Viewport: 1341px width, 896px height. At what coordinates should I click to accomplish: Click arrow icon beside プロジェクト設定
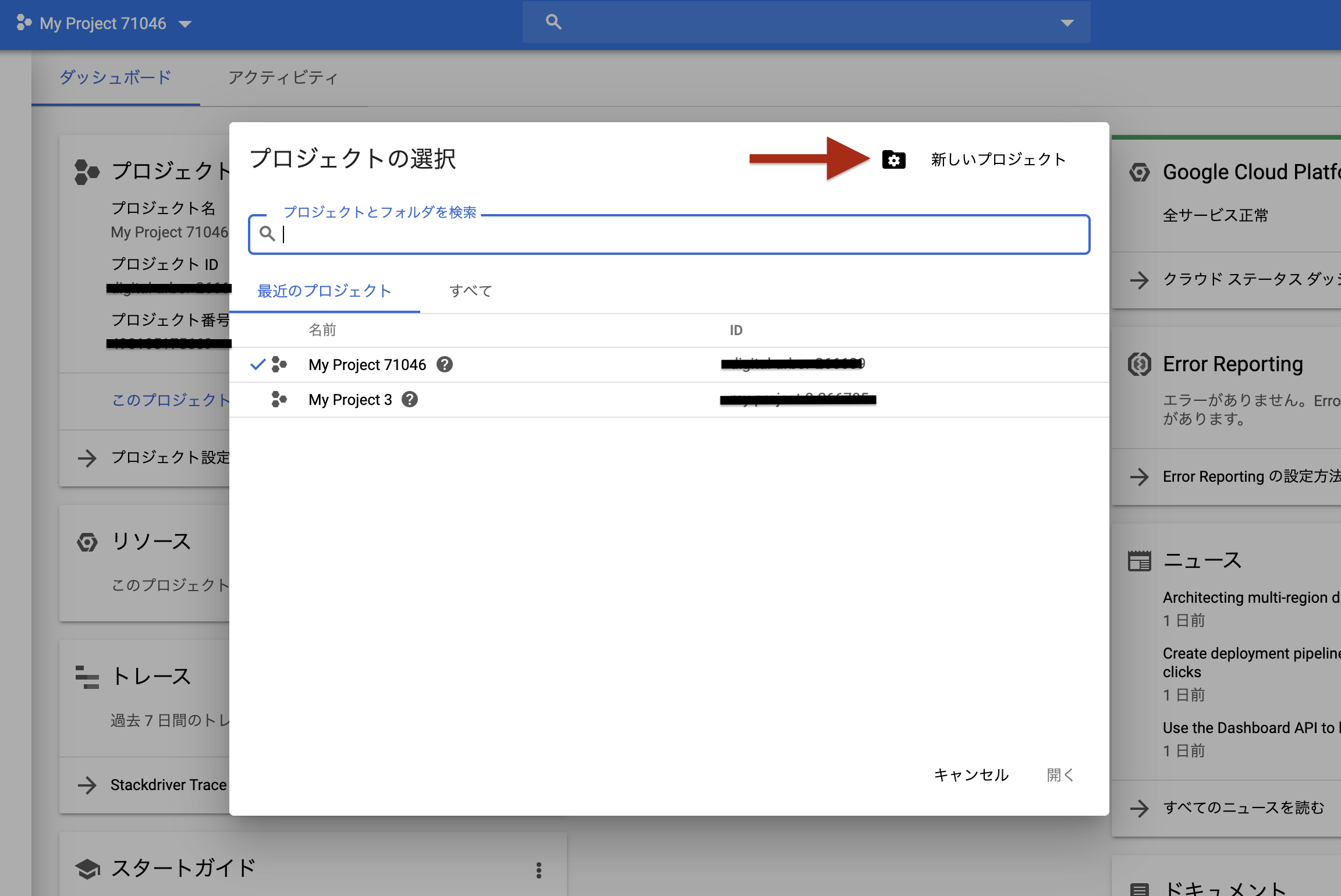pyautogui.click(x=87, y=458)
